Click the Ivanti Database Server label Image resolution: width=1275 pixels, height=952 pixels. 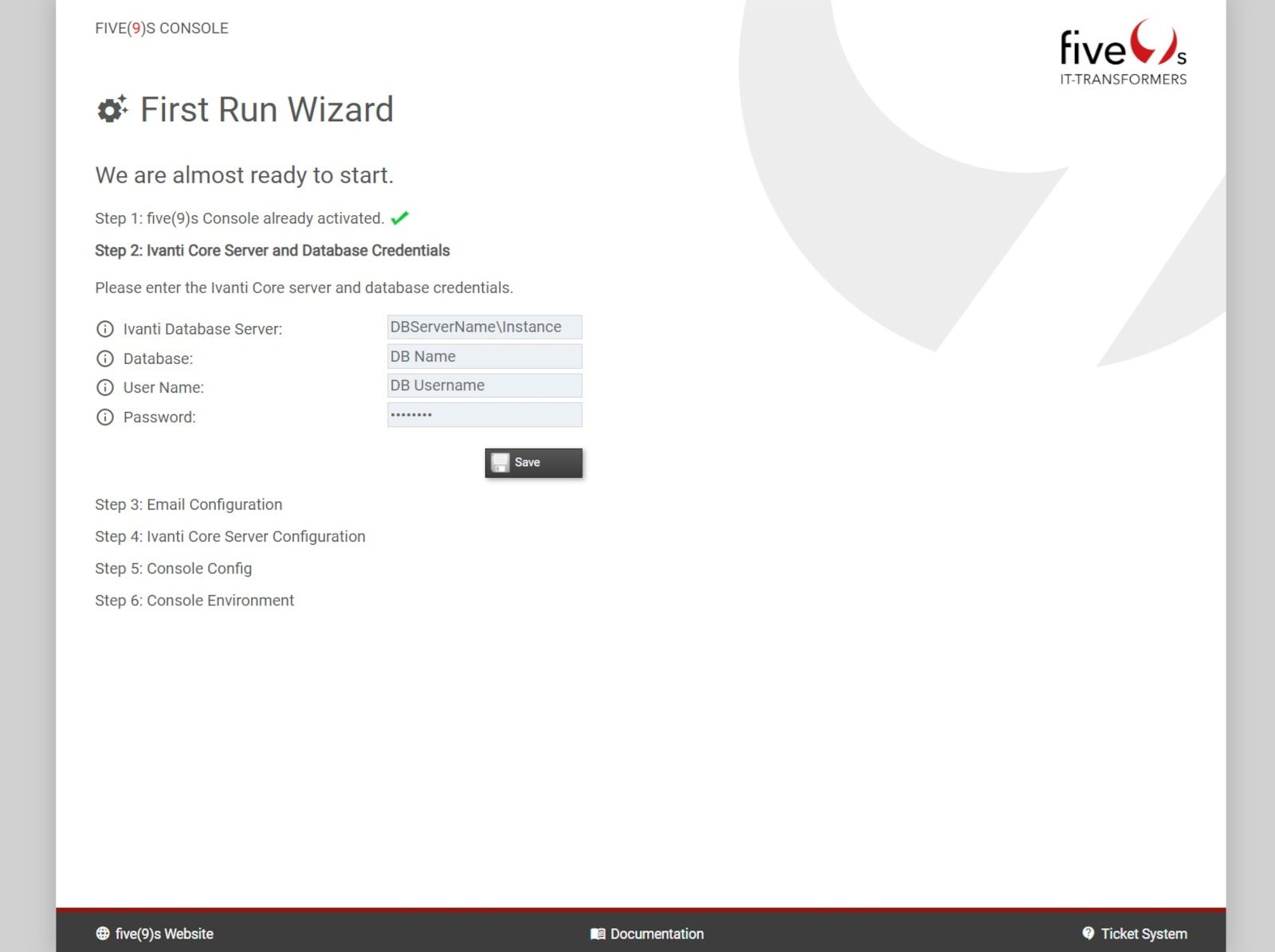pyautogui.click(x=202, y=329)
